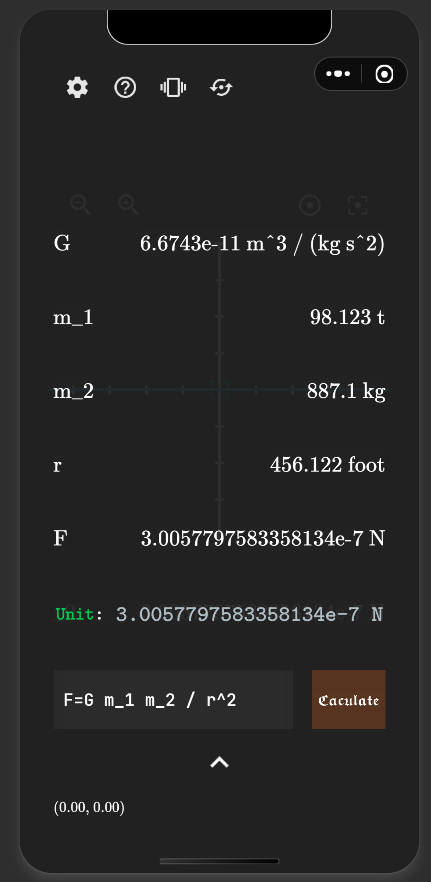Viewport: 431px width, 882px height.
Task: Select the m_2 value 887.1 kg
Action: (346, 391)
